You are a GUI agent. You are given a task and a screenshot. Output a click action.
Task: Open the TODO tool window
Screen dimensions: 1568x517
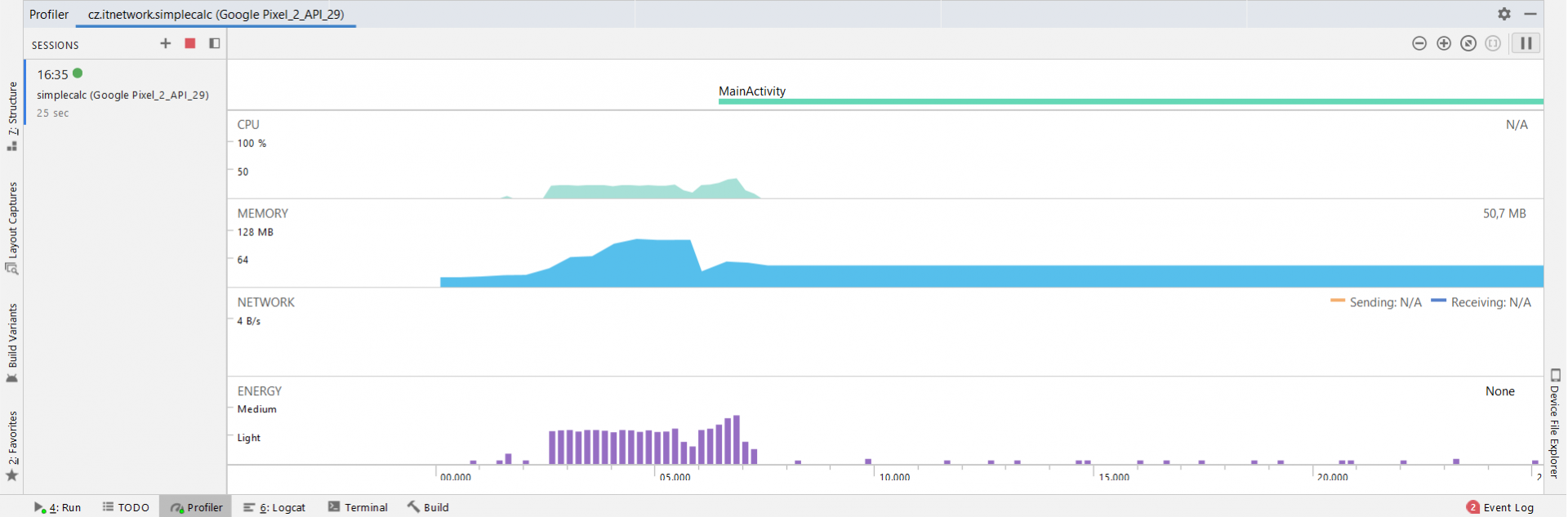tap(126, 507)
